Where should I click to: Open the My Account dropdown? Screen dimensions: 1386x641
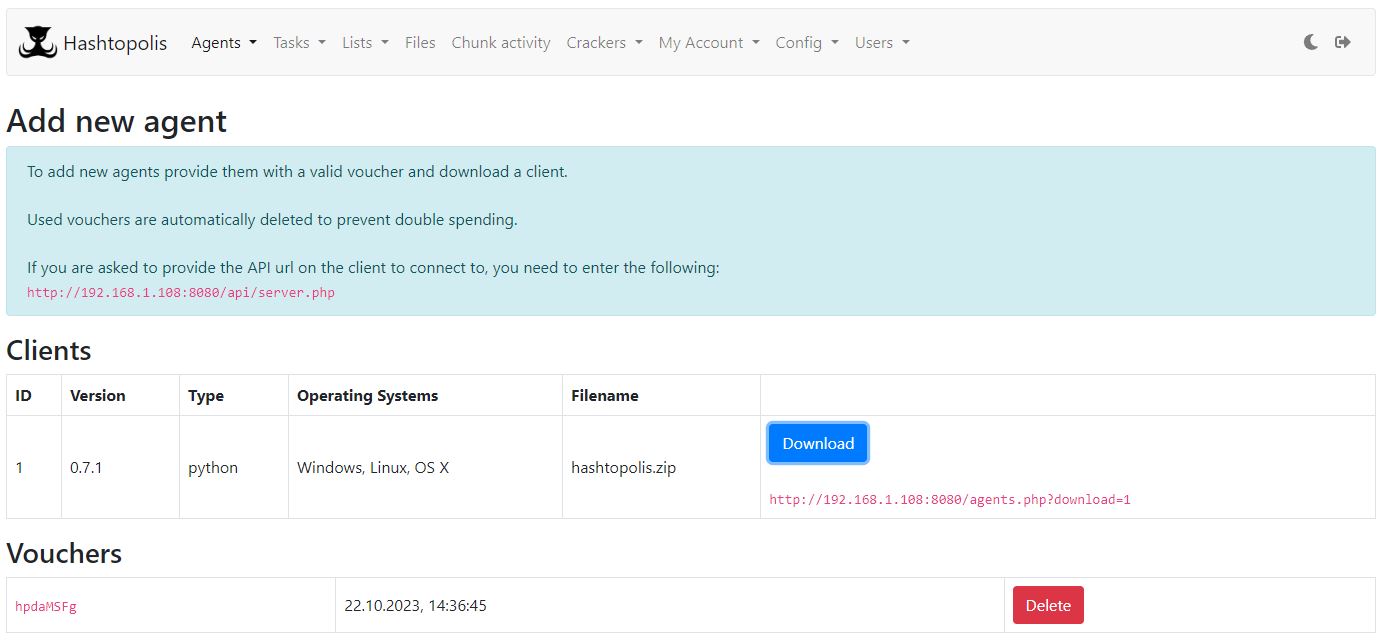pyautogui.click(x=709, y=43)
